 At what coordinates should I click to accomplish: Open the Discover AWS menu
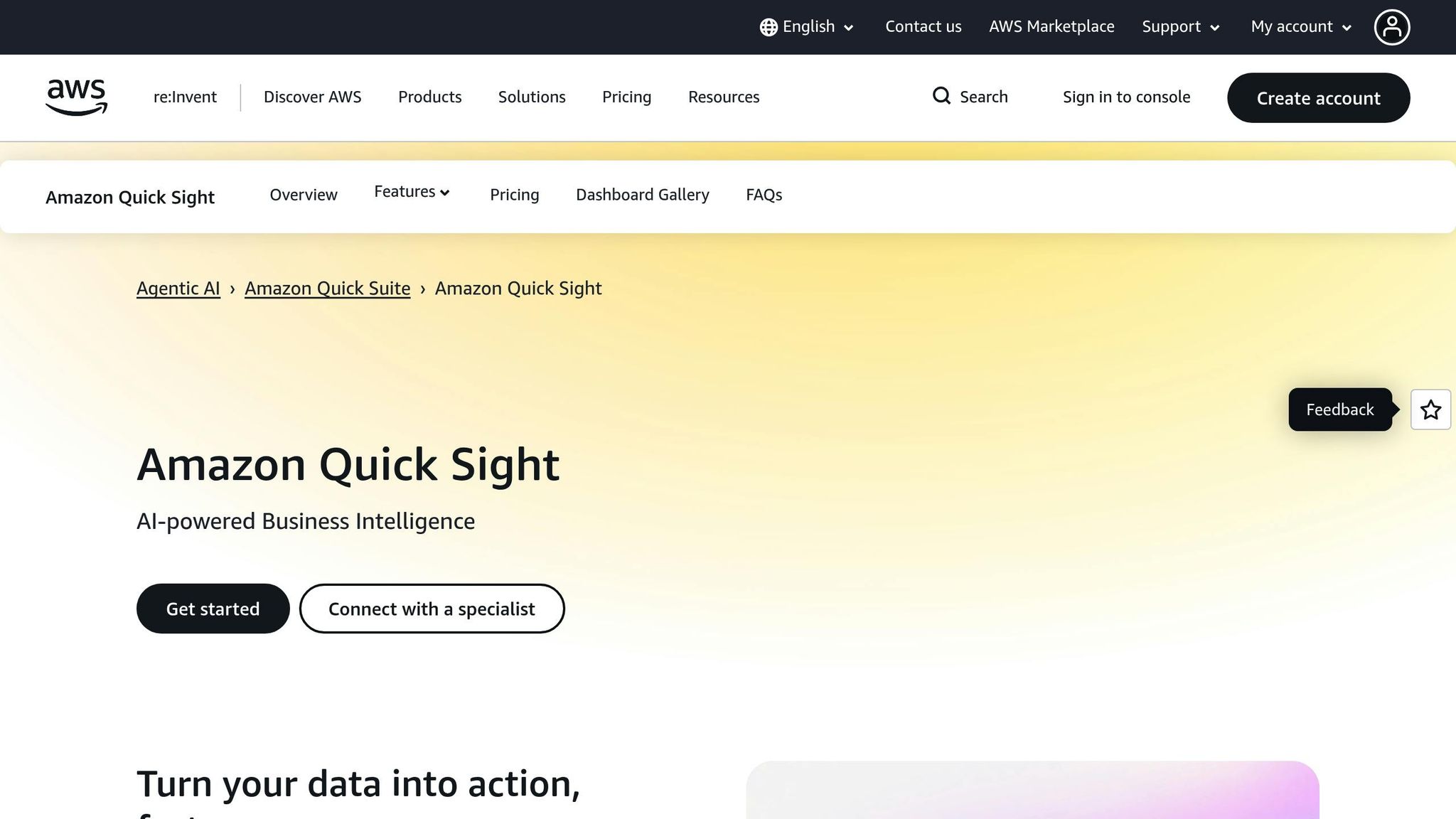tap(312, 97)
